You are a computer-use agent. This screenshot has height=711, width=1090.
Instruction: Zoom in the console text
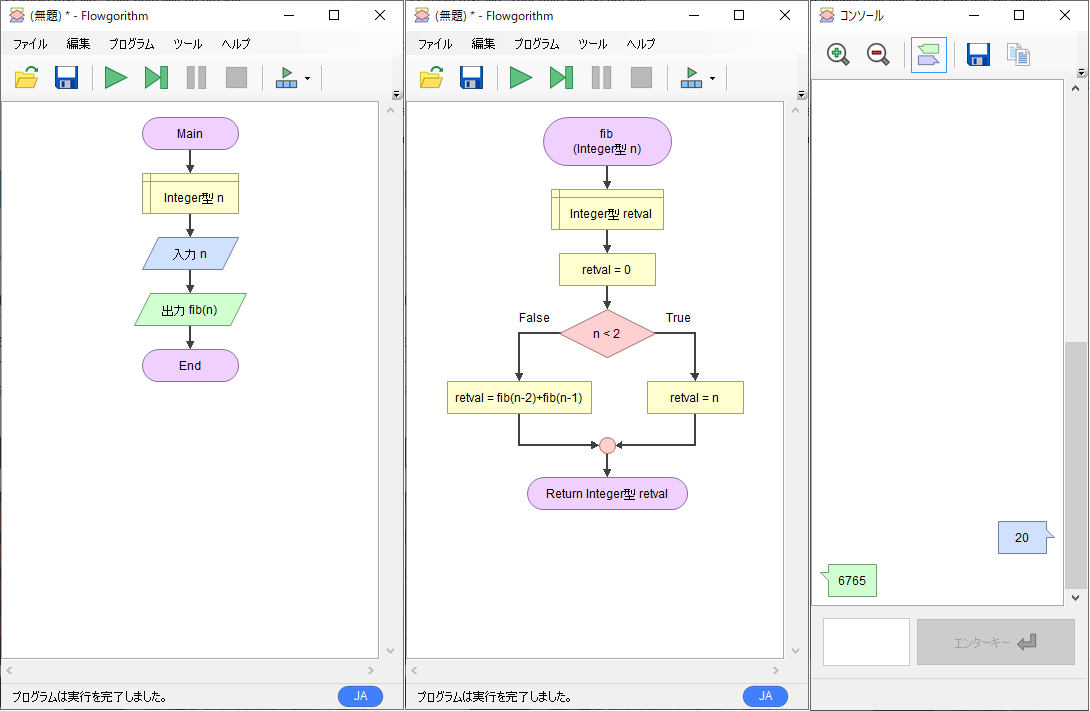click(x=838, y=54)
